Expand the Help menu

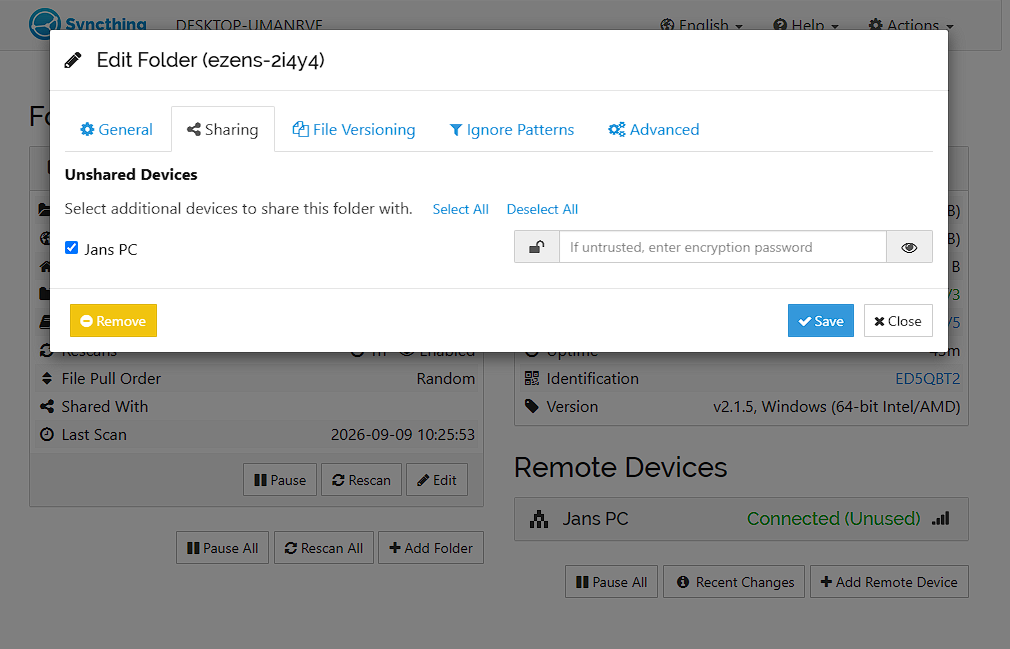coord(806,25)
